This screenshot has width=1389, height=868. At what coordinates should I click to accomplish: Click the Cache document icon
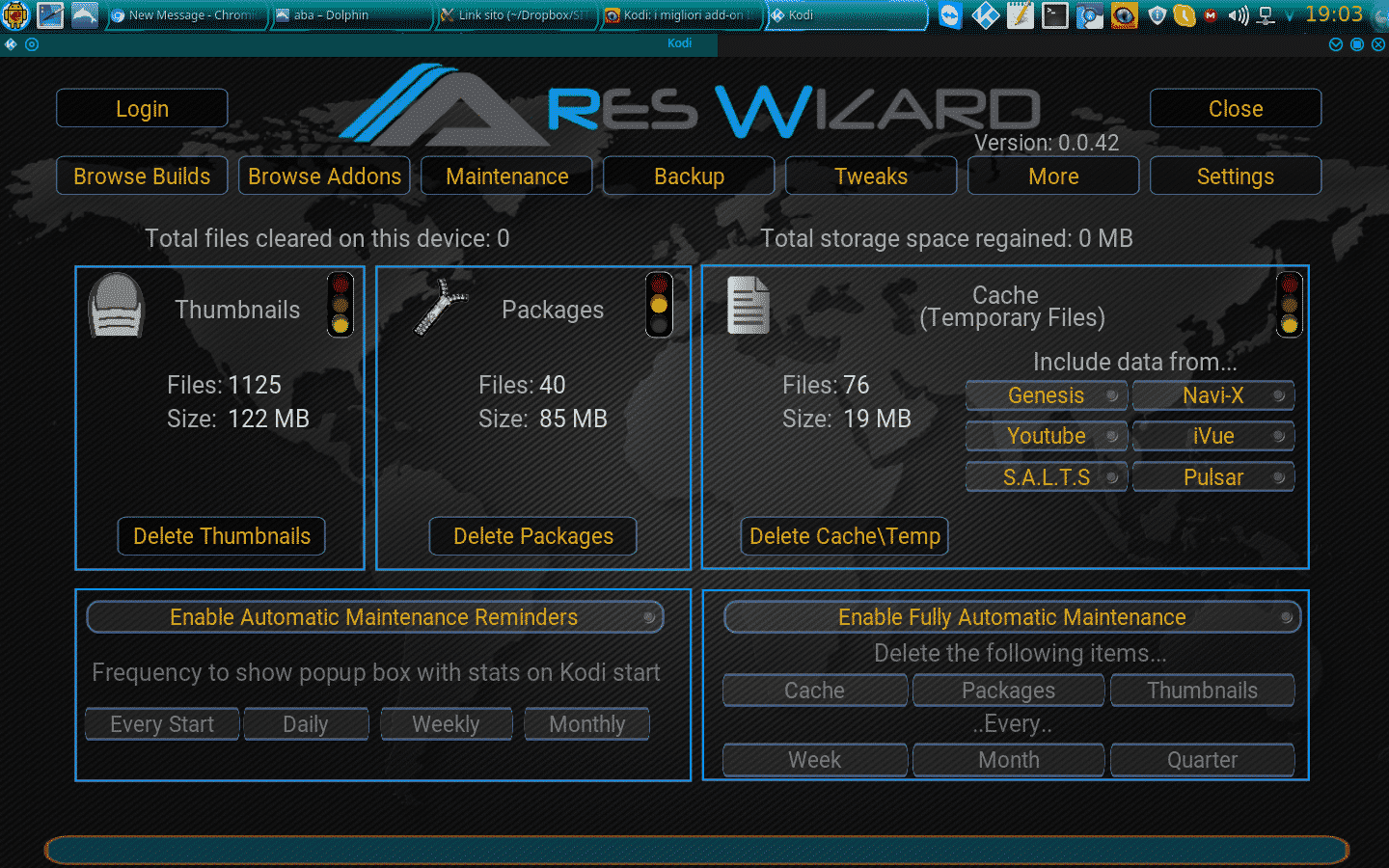(x=749, y=305)
